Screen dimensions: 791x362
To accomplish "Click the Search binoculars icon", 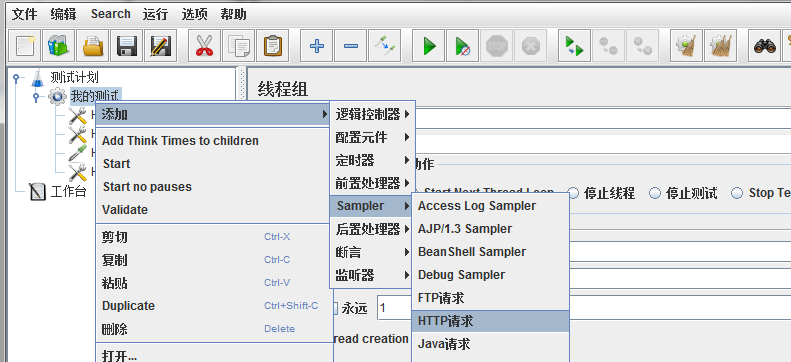I will [x=765, y=46].
